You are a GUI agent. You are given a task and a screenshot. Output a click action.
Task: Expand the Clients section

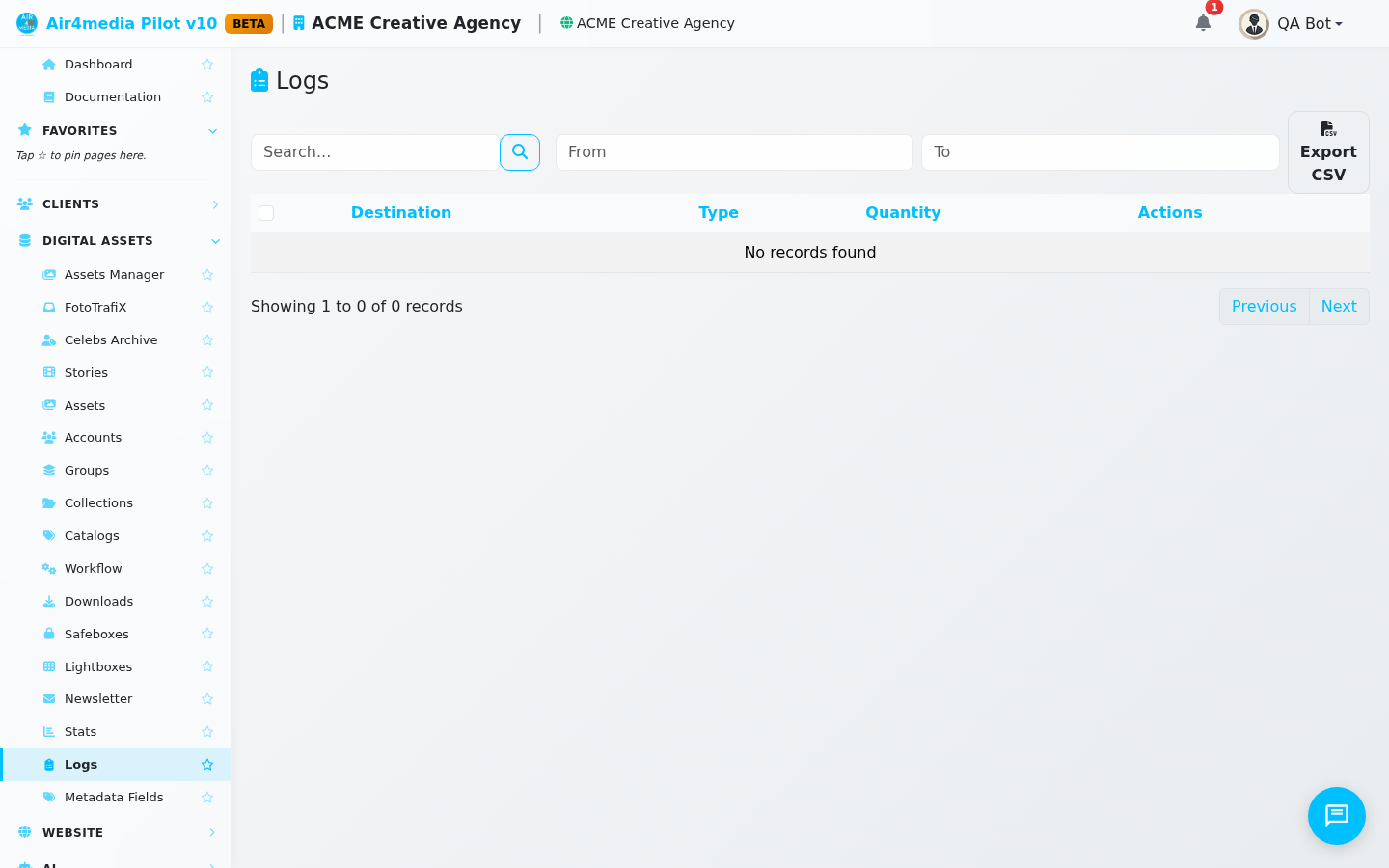pyautogui.click(x=116, y=204)
